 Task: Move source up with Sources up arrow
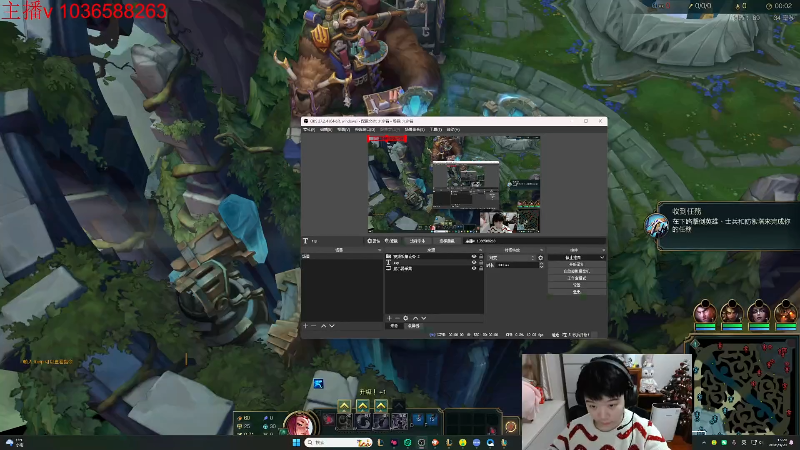pyautogui.click(x=415, y=318)
